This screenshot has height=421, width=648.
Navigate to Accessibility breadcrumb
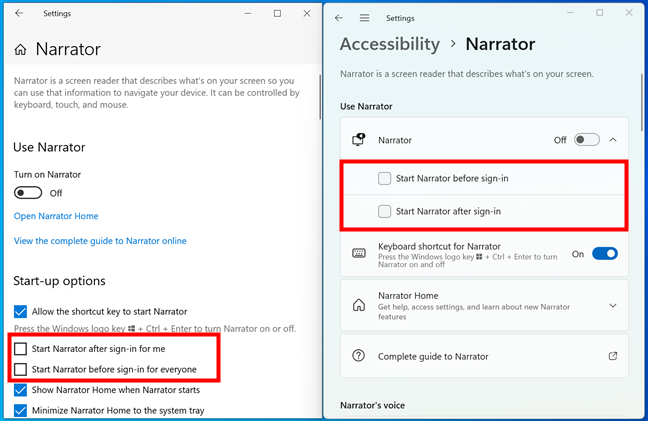390,44
